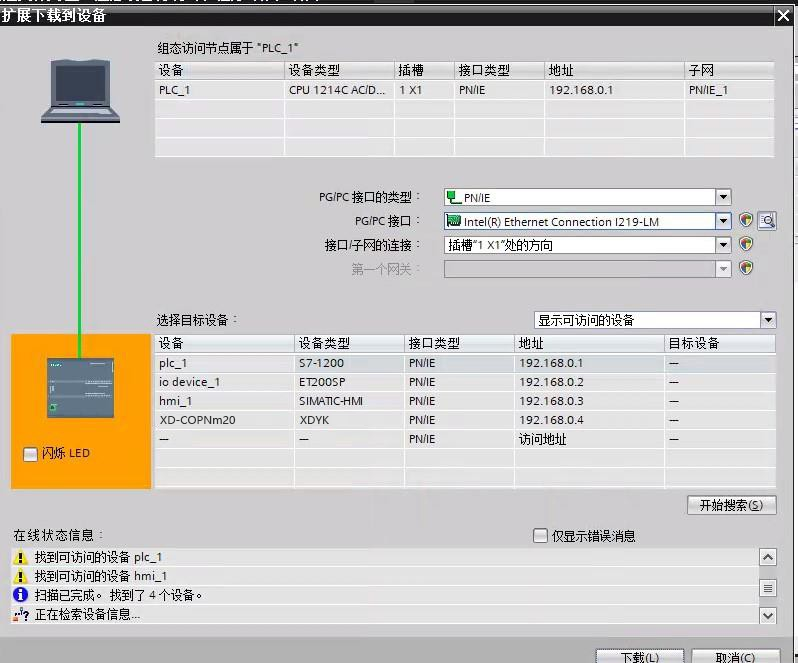Viewport: 798px width, 663px height.
Task: Click address 192.168.0.3 cell
Action: 589,401
